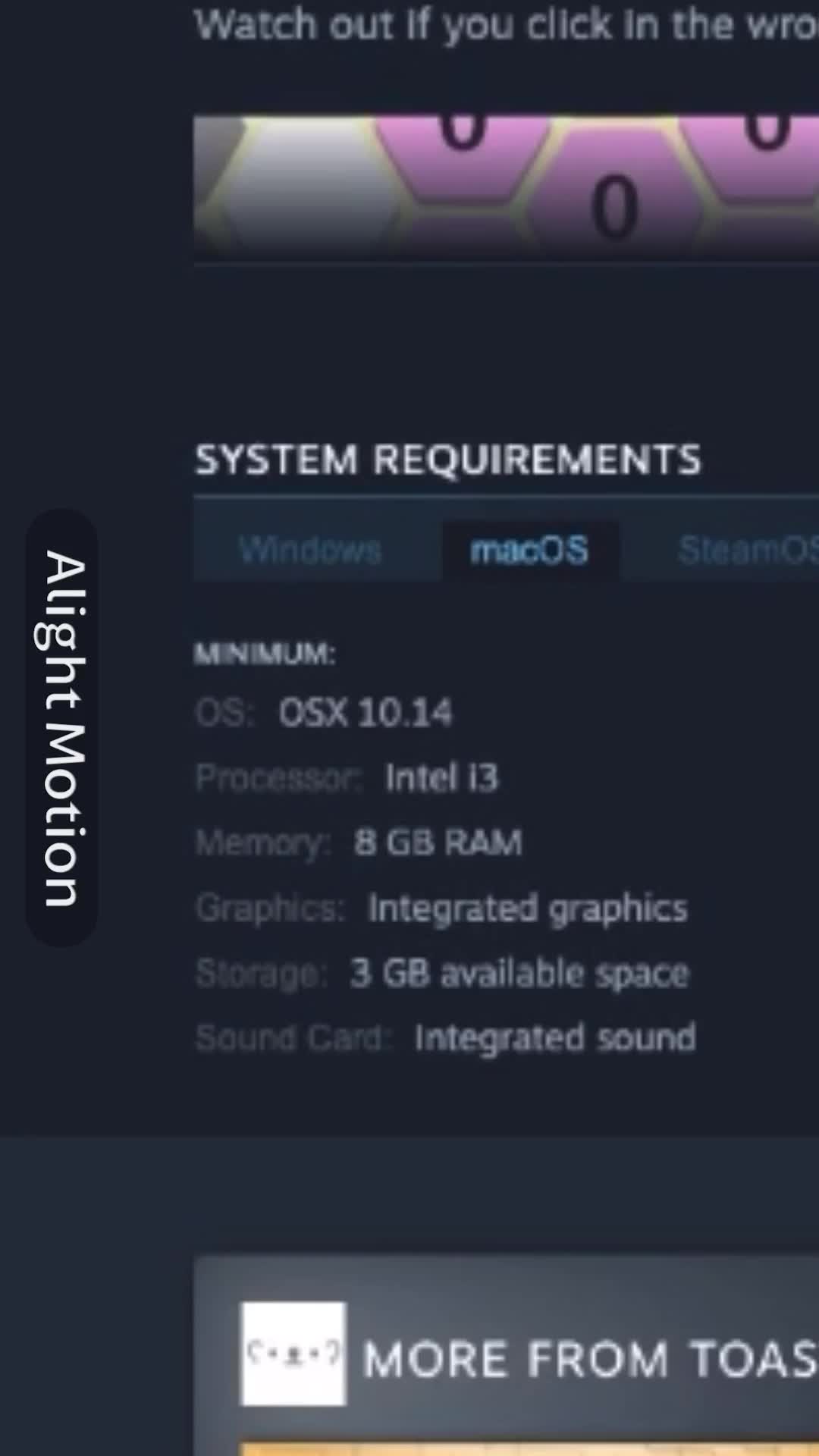Click the thumbnail strip below More From
819x1456 pixels.
(x=529, y=1448)
